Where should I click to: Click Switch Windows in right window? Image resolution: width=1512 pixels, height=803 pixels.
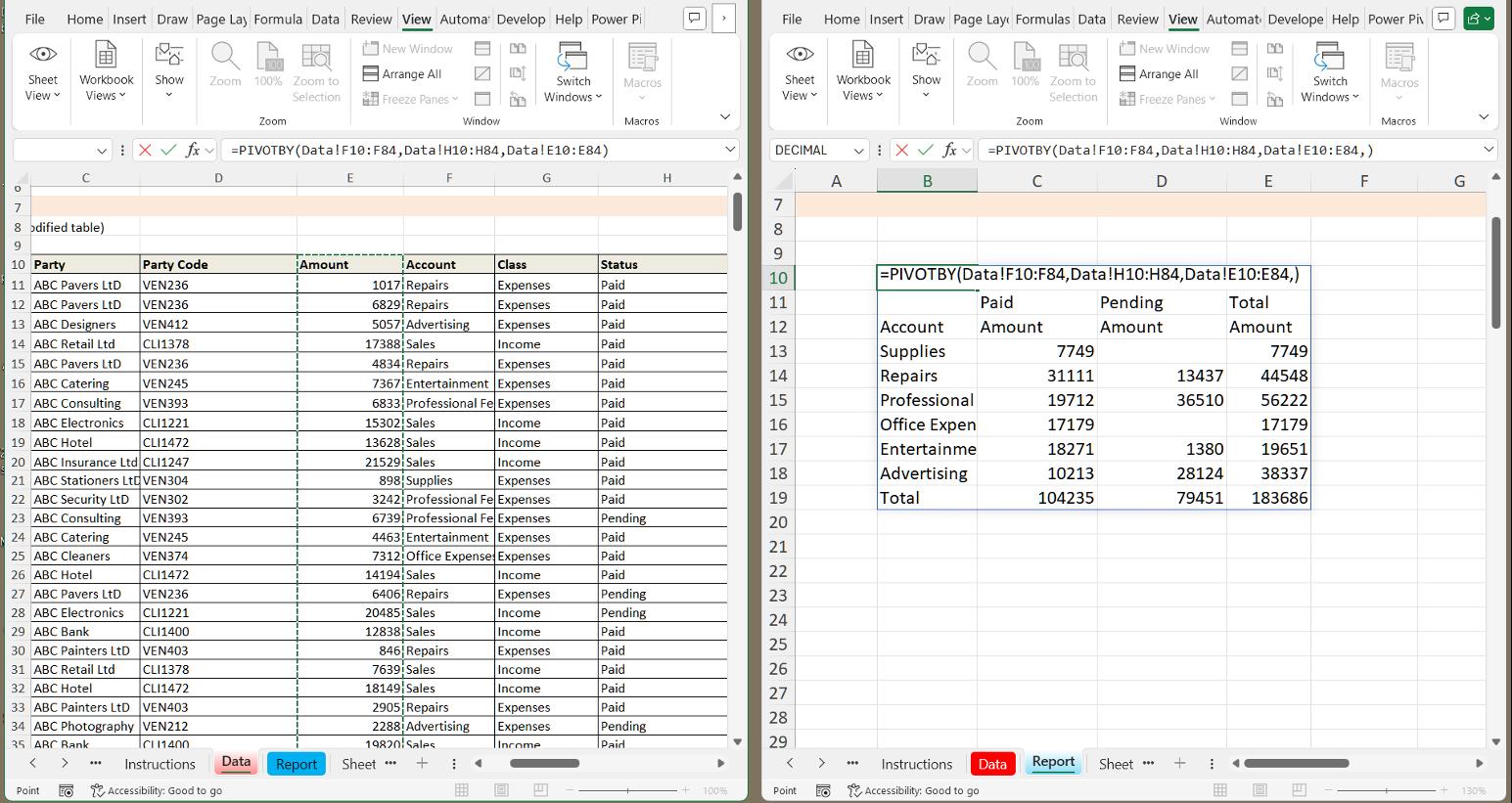click(x=1330, y=71)
